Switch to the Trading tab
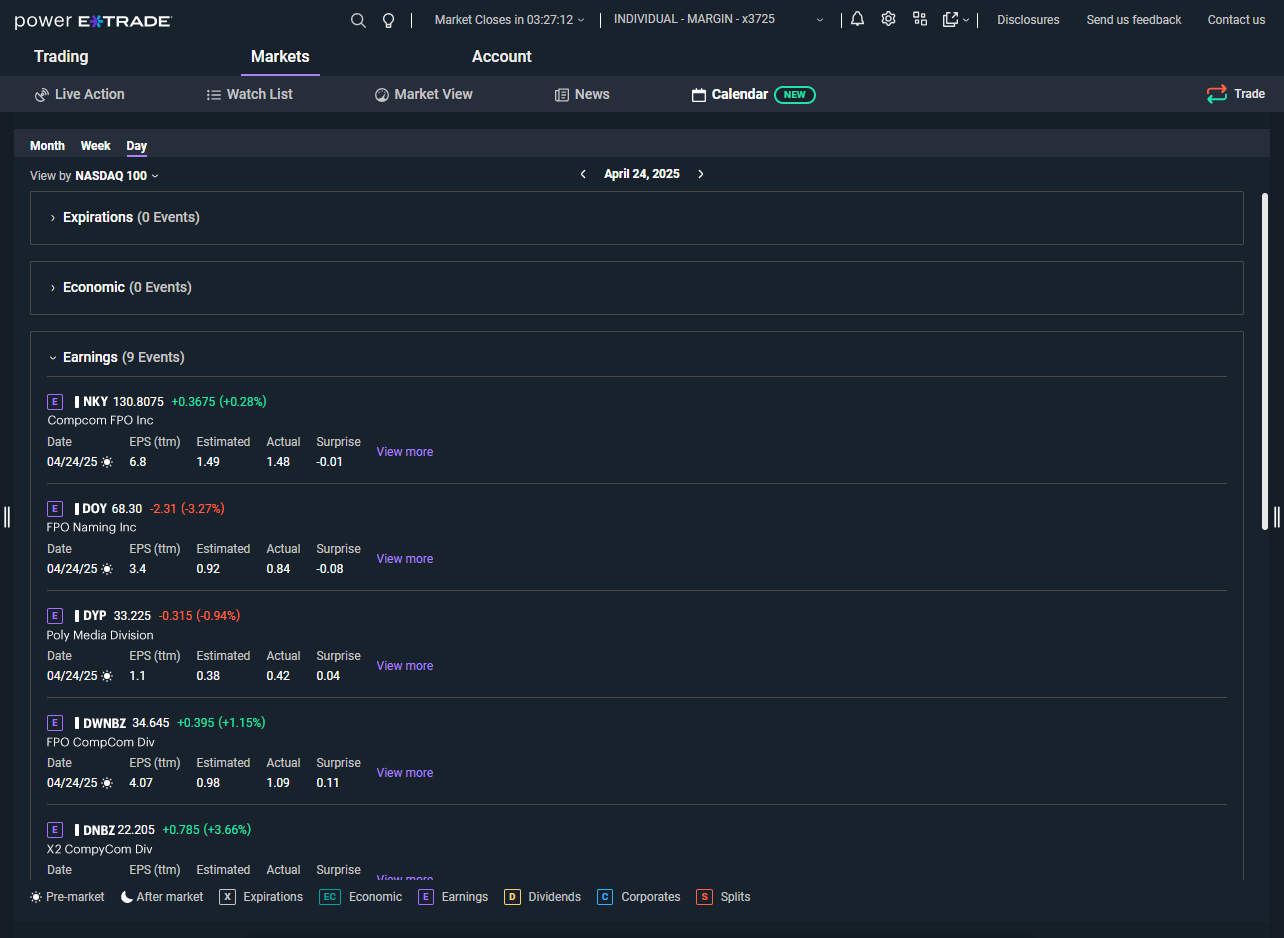This screenshot has width=1284, height=938. tap(61, 57)
